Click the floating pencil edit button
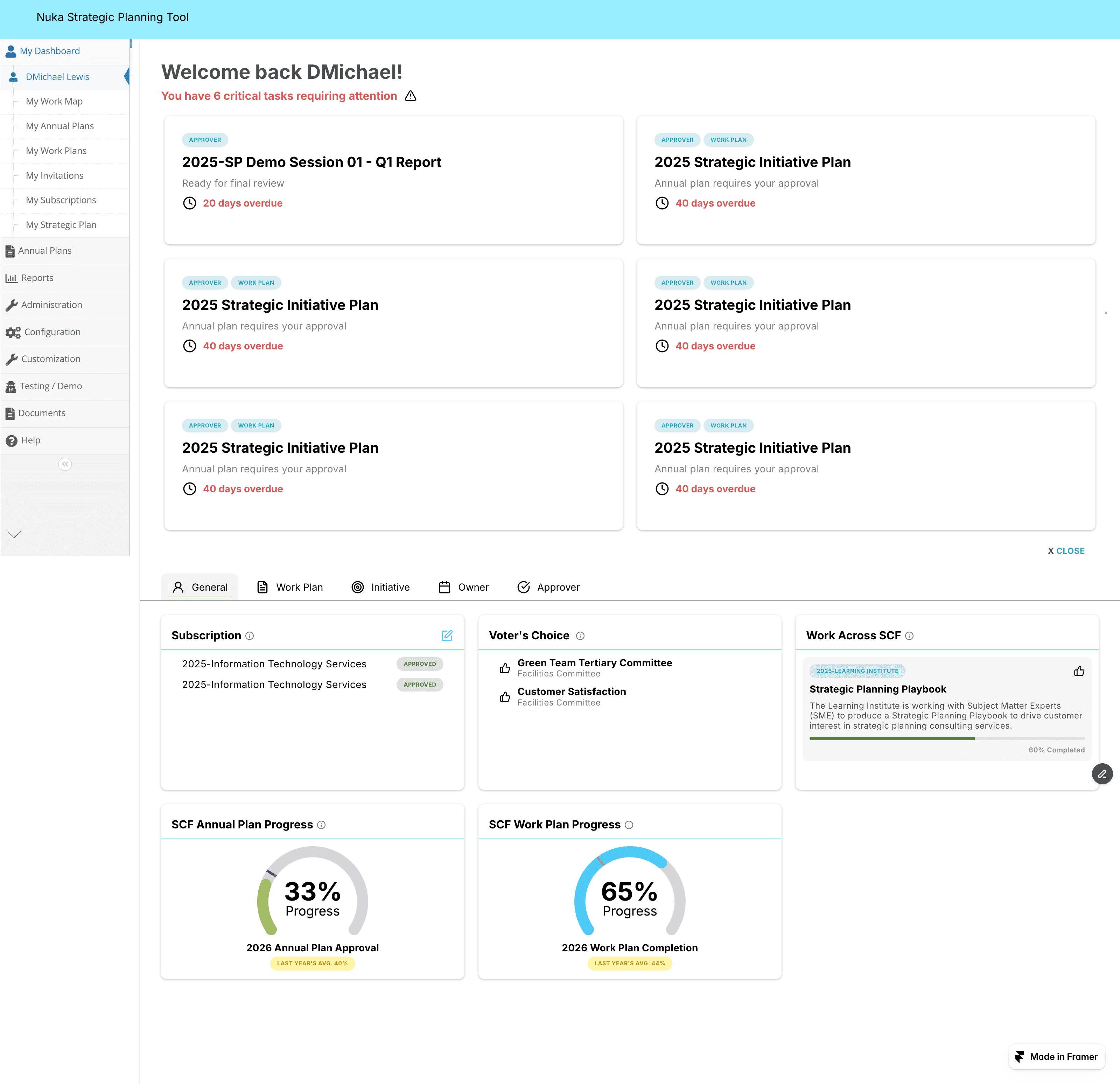Image resolution: width=1120 pixels, height=1084 pixels. 1102,773
